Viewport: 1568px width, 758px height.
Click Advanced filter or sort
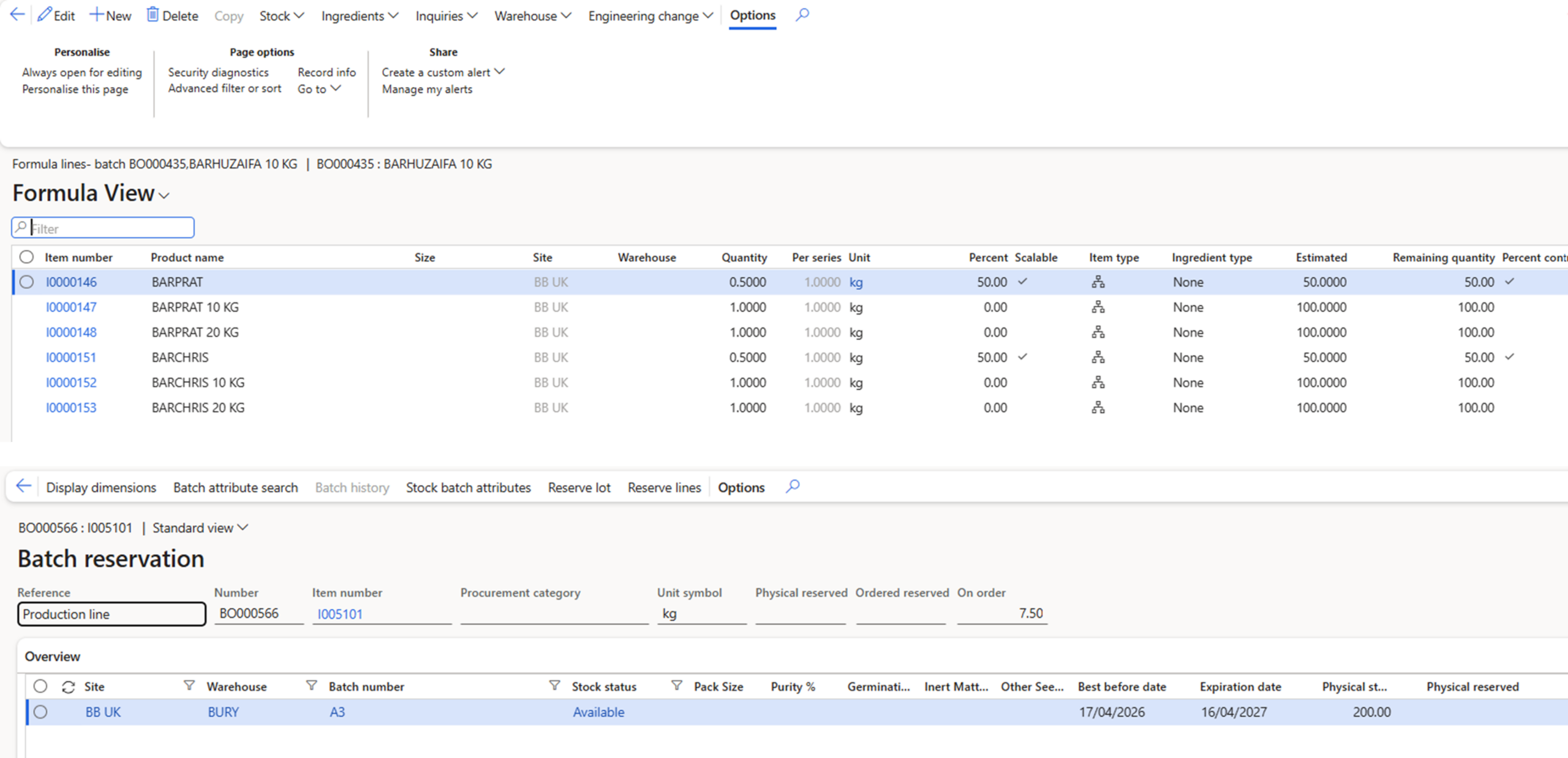(225, 88)
